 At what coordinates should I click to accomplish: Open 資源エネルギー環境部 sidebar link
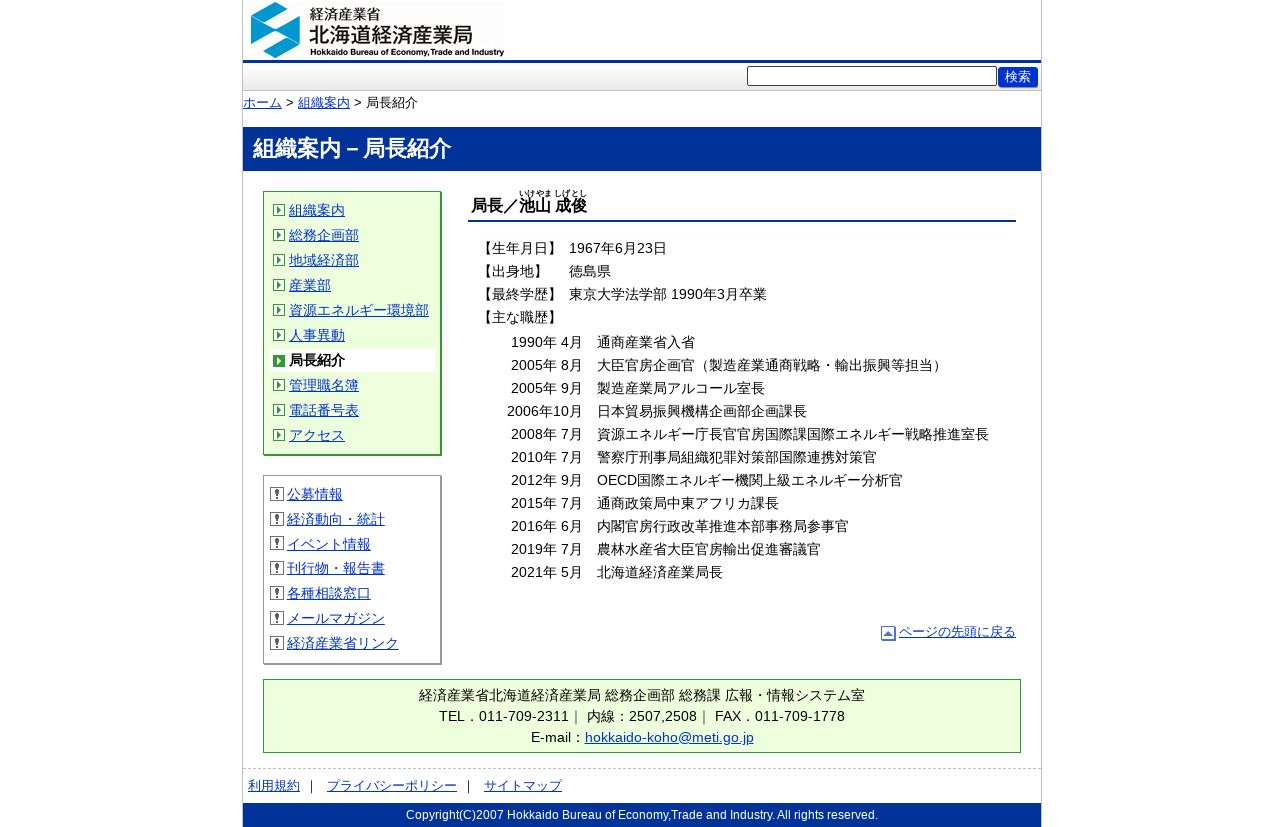(x=359, y=310)
